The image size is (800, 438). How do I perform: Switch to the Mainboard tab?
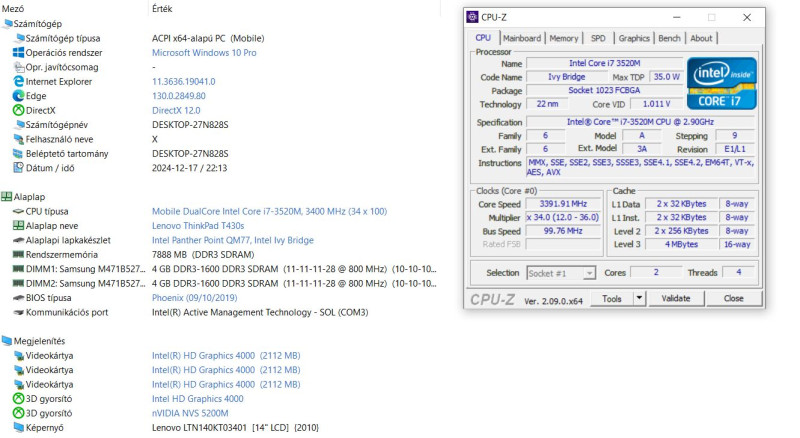pyautogui.click(x=521, y=38)
